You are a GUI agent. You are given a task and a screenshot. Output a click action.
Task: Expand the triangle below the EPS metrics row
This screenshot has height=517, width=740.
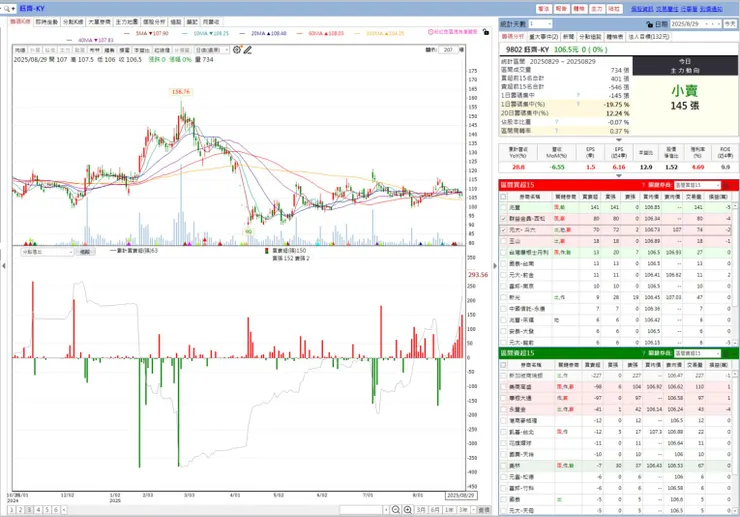[x=619, y=176]
